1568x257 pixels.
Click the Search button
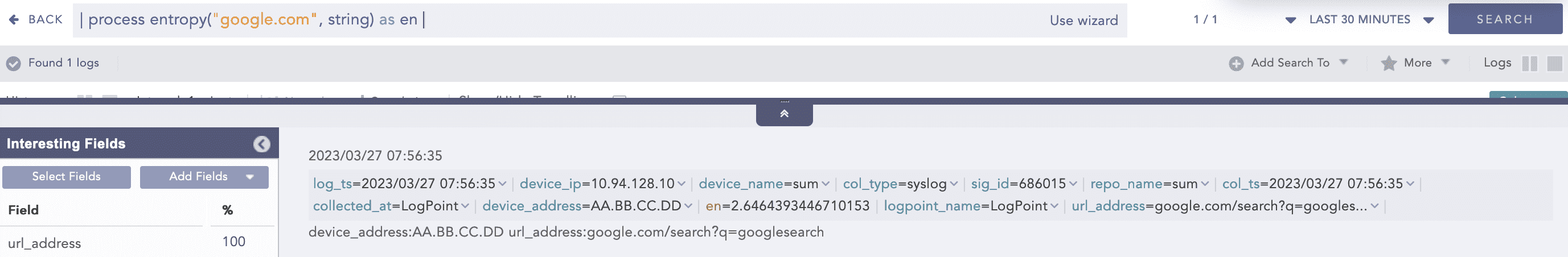tap(1504, 19)
